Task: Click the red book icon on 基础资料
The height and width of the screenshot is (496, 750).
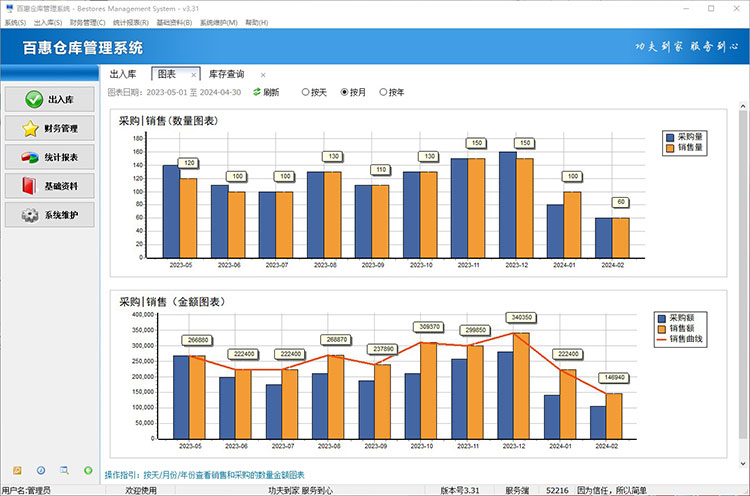Action: [x=29, y=186]
